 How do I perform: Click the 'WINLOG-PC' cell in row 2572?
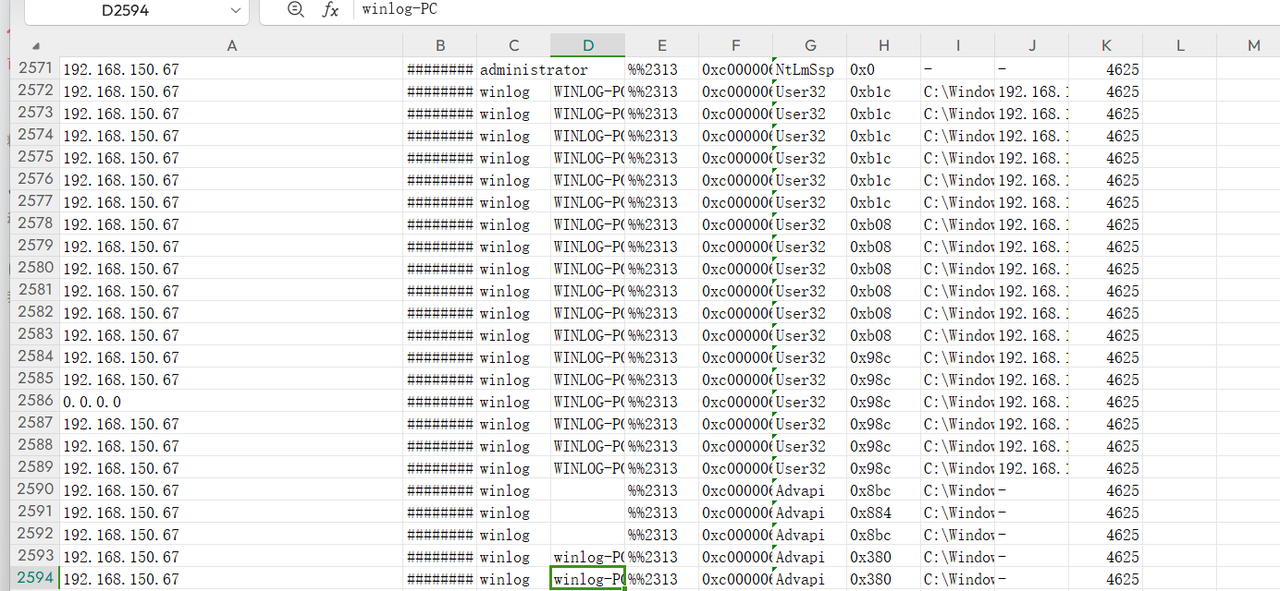(588, 92)
